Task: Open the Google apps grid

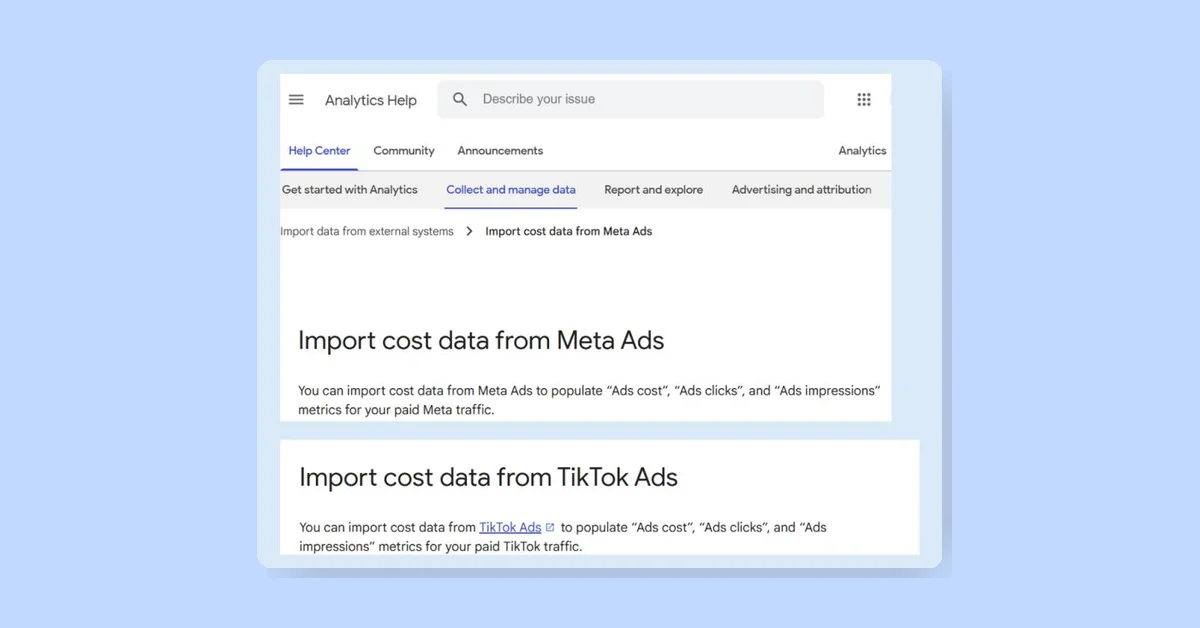Action: (x=864, y=100)
